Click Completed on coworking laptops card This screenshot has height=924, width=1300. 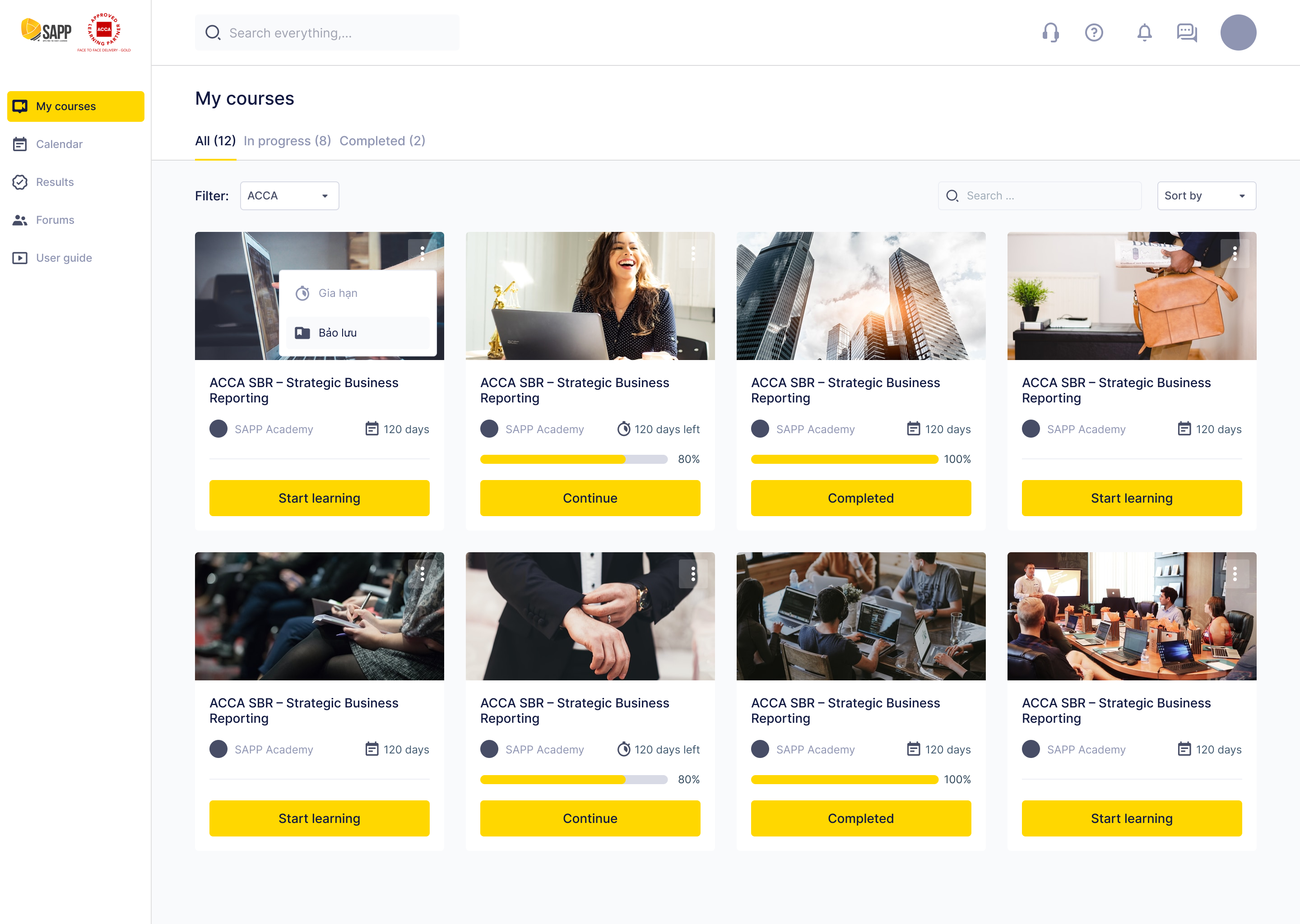[861, 818]
